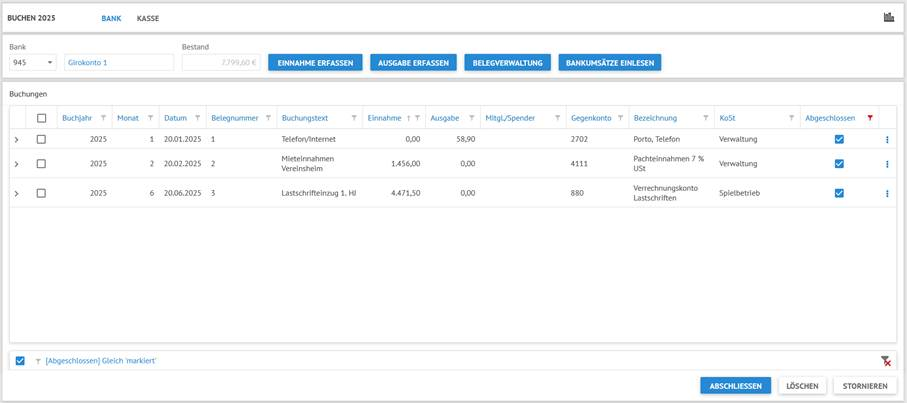The height and width of the screenshot is (403, 907).
Task: Click the Girokonto 1 account name field
Action: (x=118, y=63)
